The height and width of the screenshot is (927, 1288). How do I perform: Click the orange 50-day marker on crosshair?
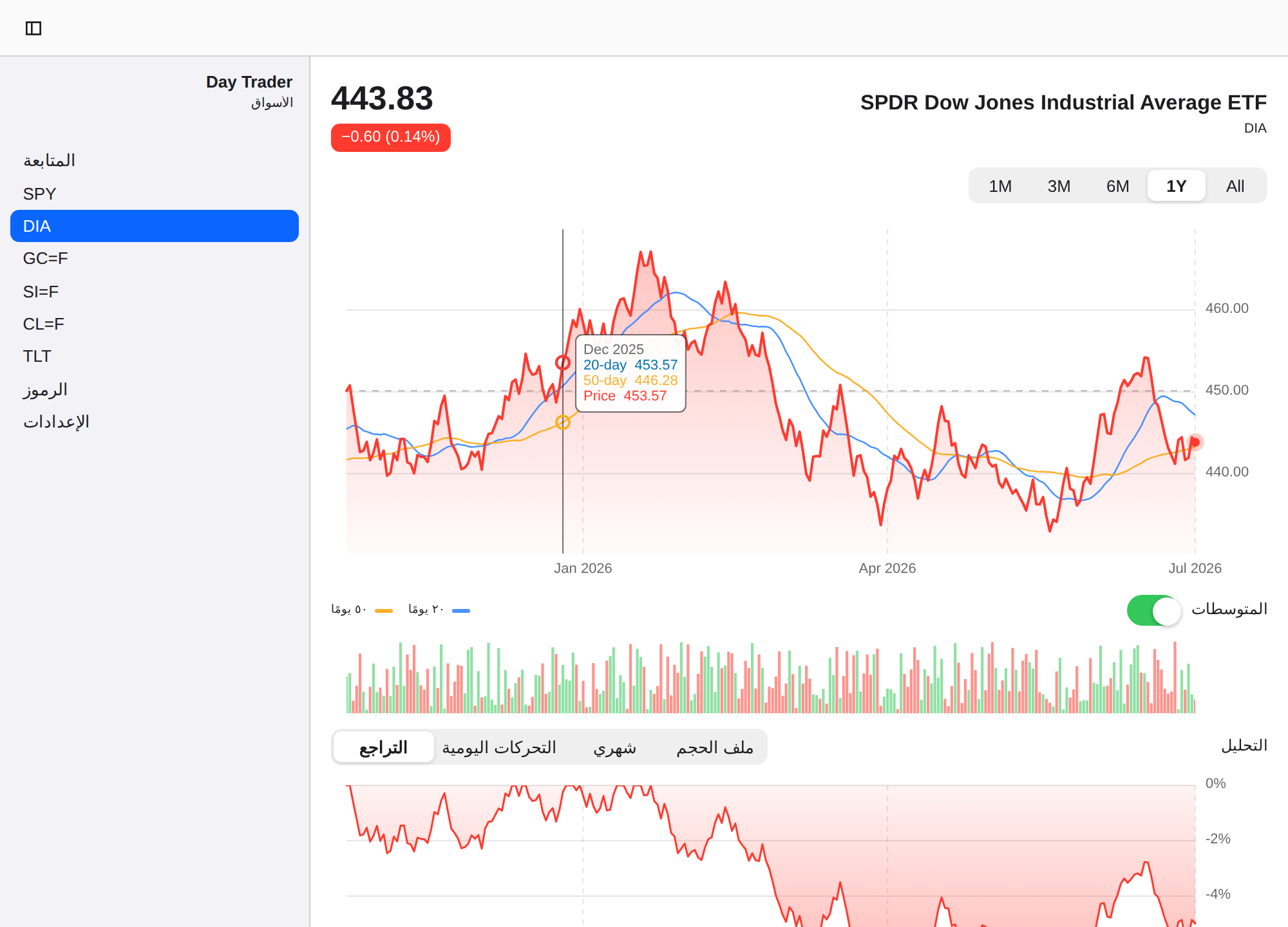[x=563, y=422]
